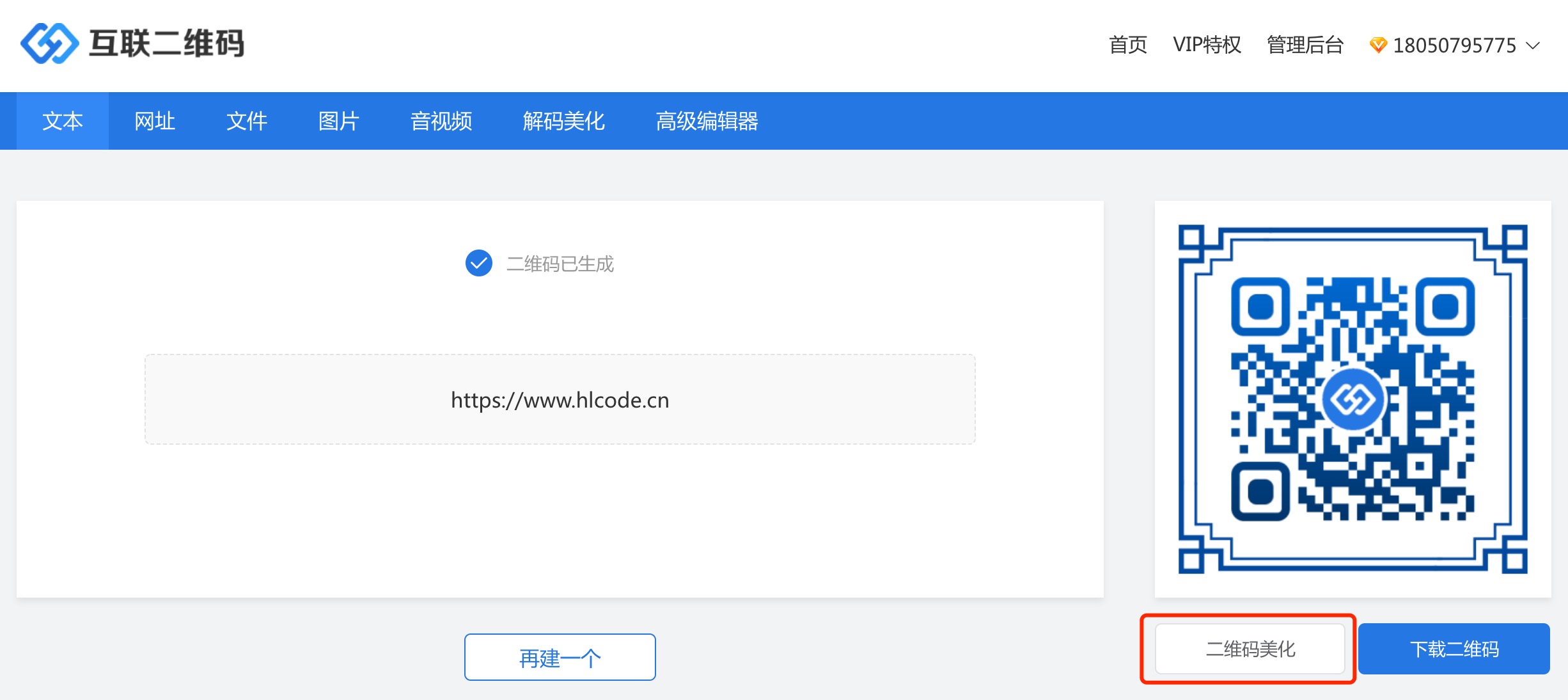Viewport: 1568px width, 700px height.
Task: Expand the account dropdown arrow
Action: [x=1533, y=46]
